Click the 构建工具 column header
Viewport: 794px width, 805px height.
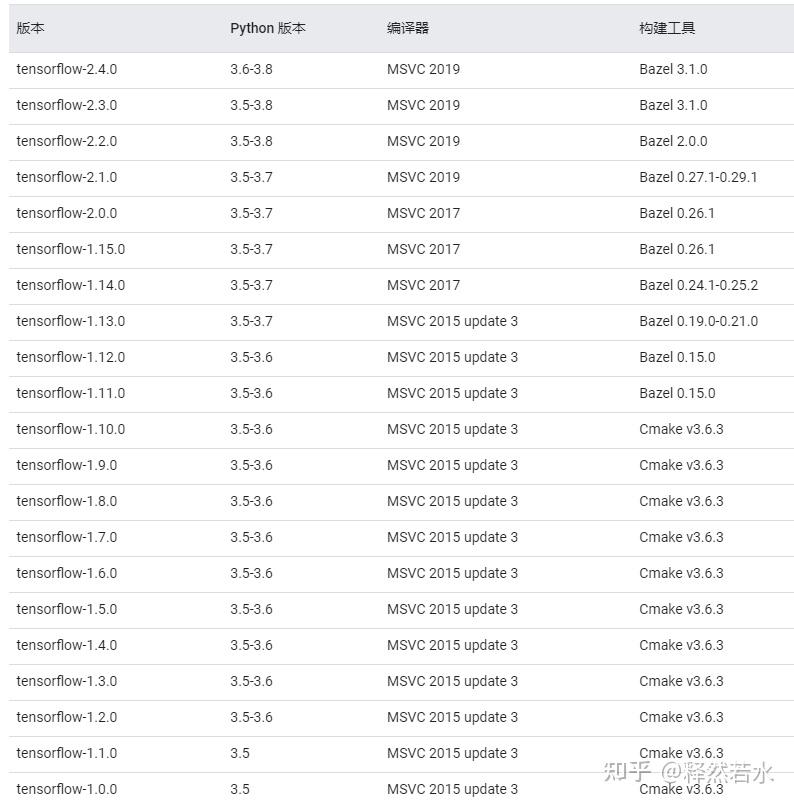pos(667,28)
